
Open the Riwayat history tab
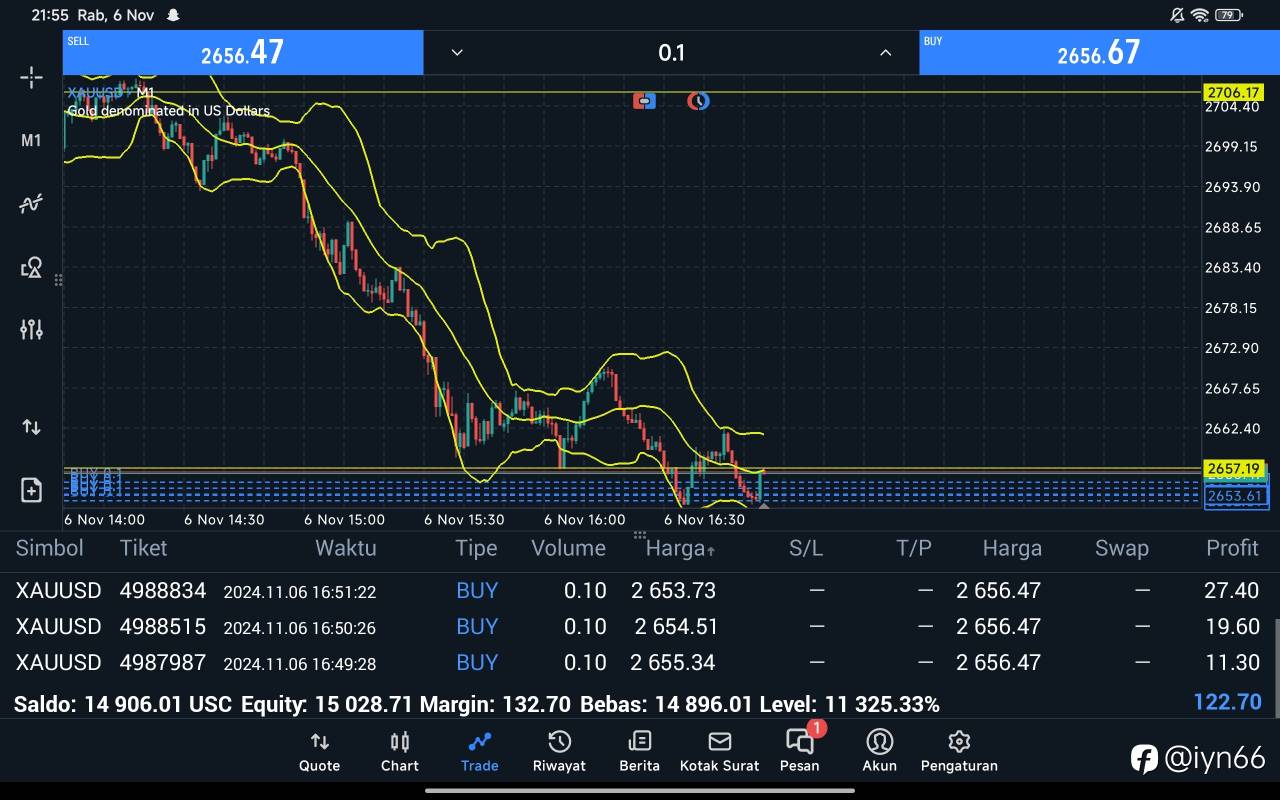tap(559, 751)
